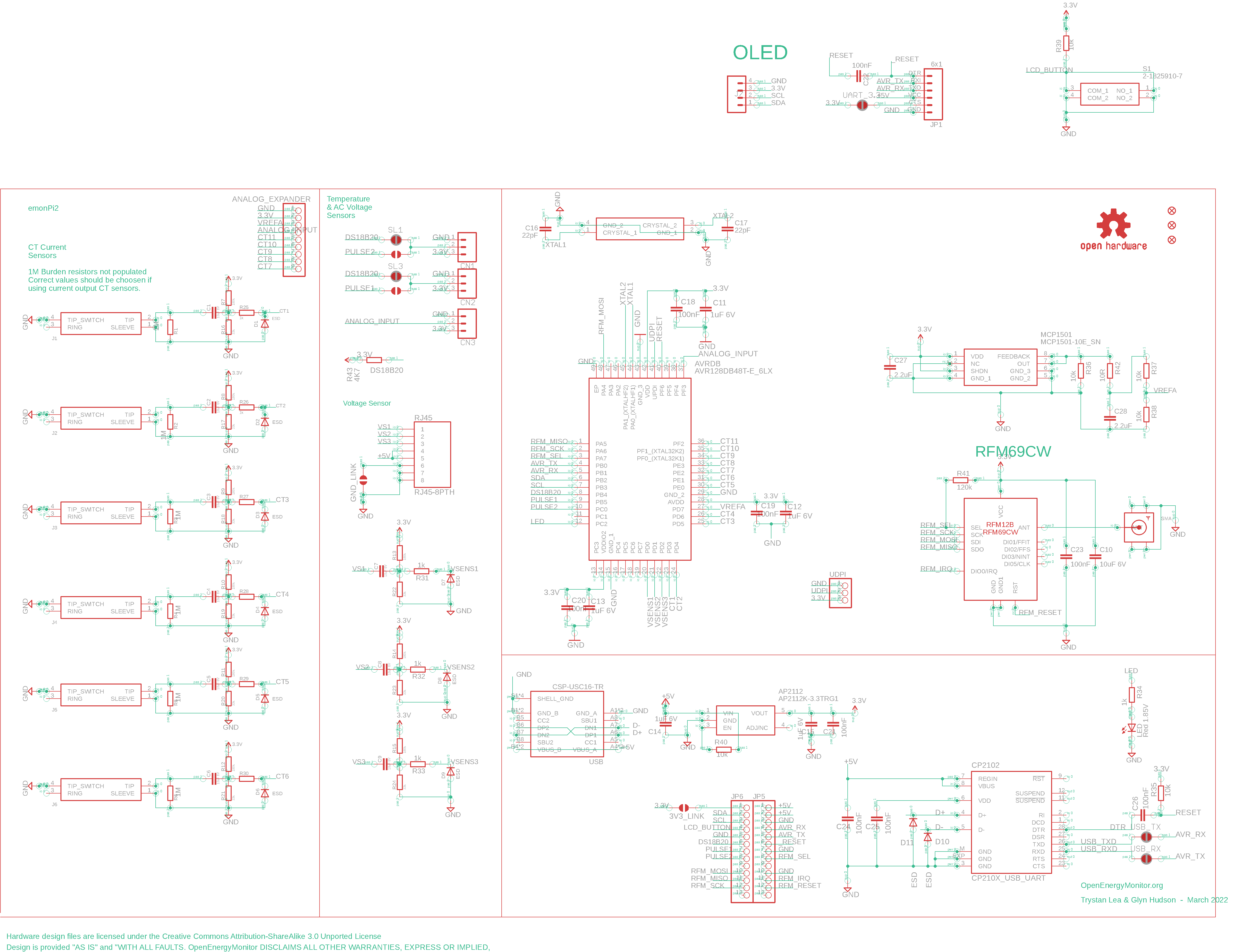Screen dimensions: 1233x952
Task: Click the 1M Burden resistors note
Action: tap(90, 280)
